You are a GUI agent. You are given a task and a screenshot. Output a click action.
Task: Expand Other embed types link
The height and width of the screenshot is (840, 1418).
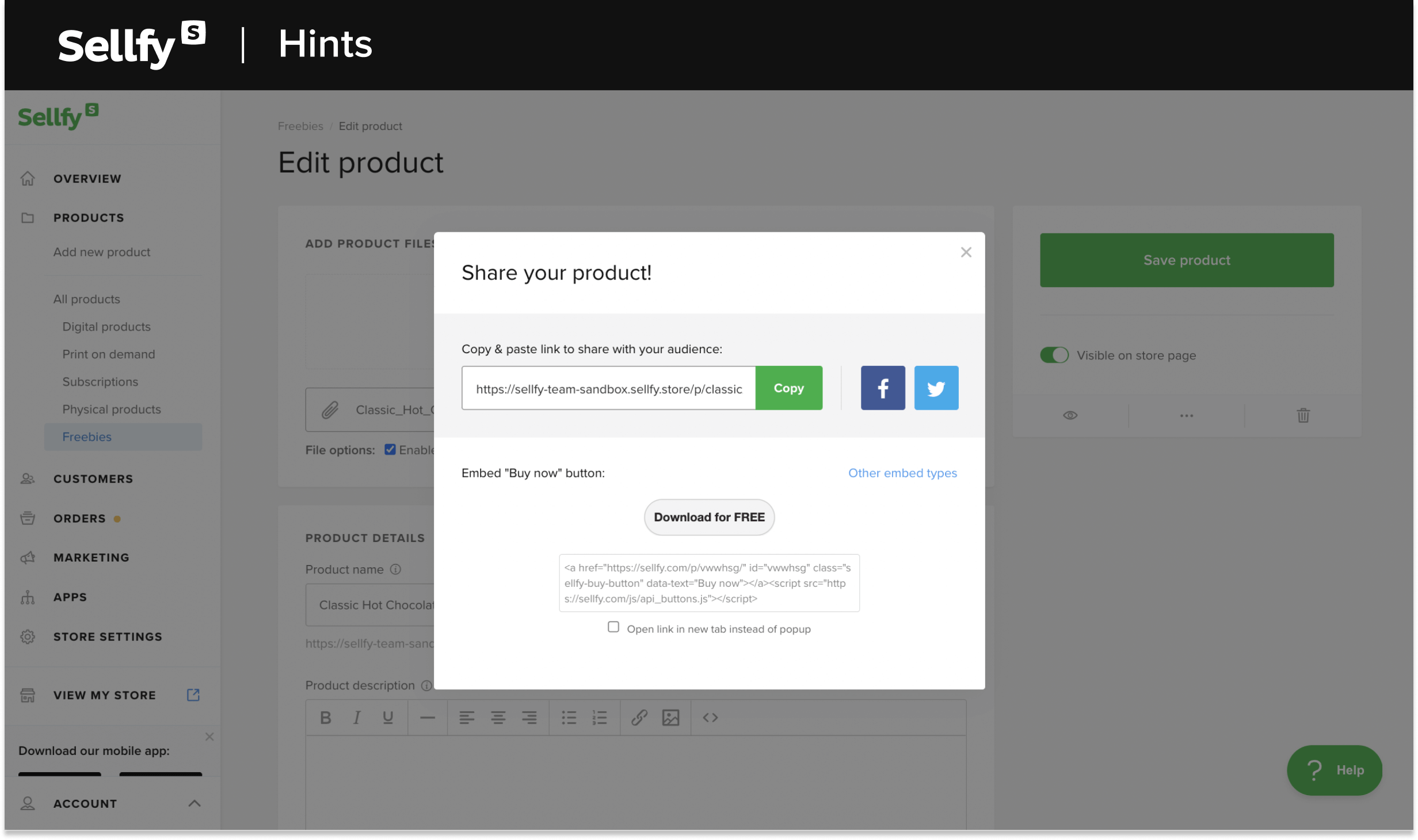coord(902,473)
